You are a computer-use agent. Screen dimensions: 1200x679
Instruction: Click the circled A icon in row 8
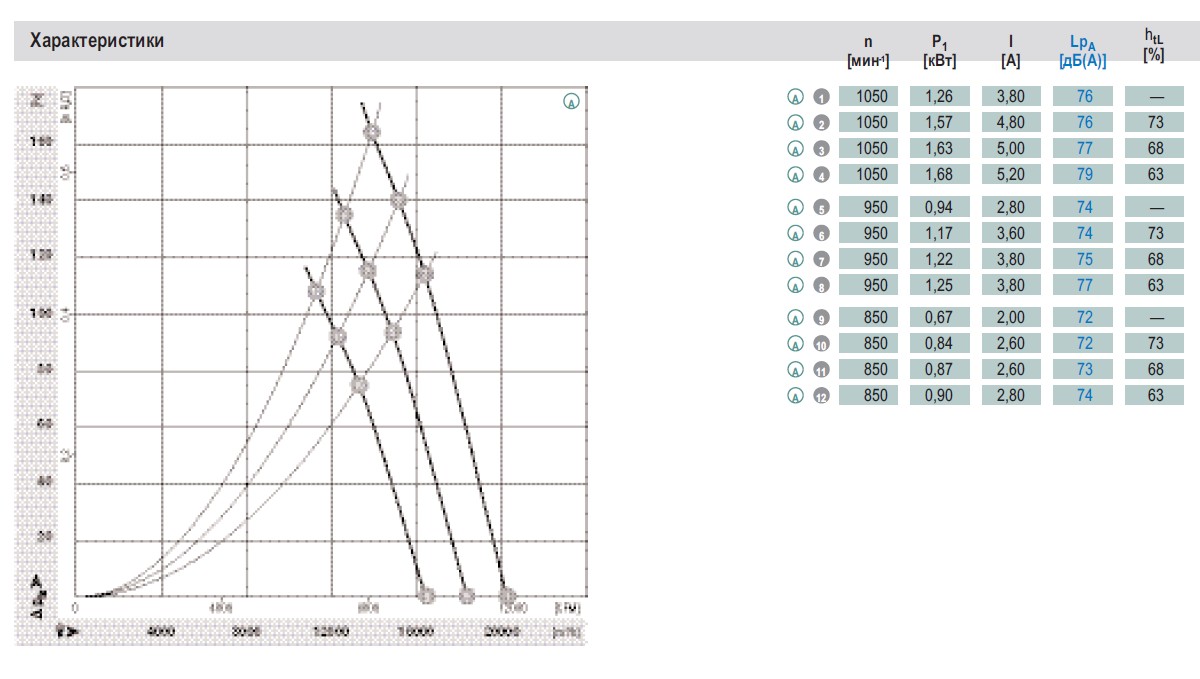pos(795,287)
